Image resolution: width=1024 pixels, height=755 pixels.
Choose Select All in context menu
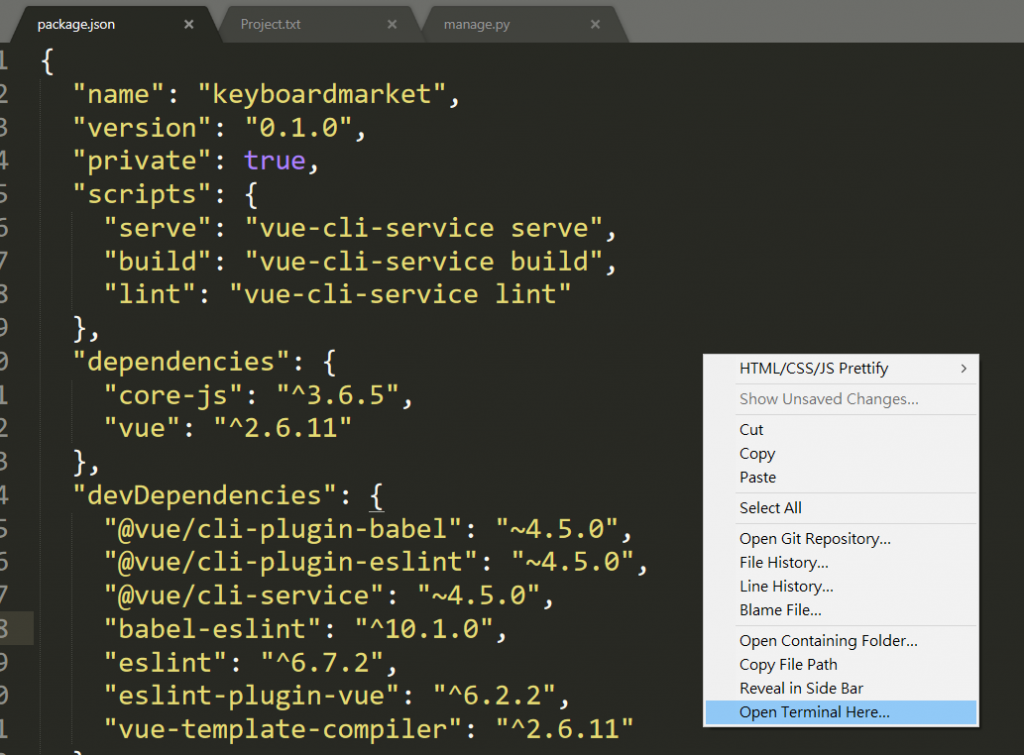tap(841, 508)
